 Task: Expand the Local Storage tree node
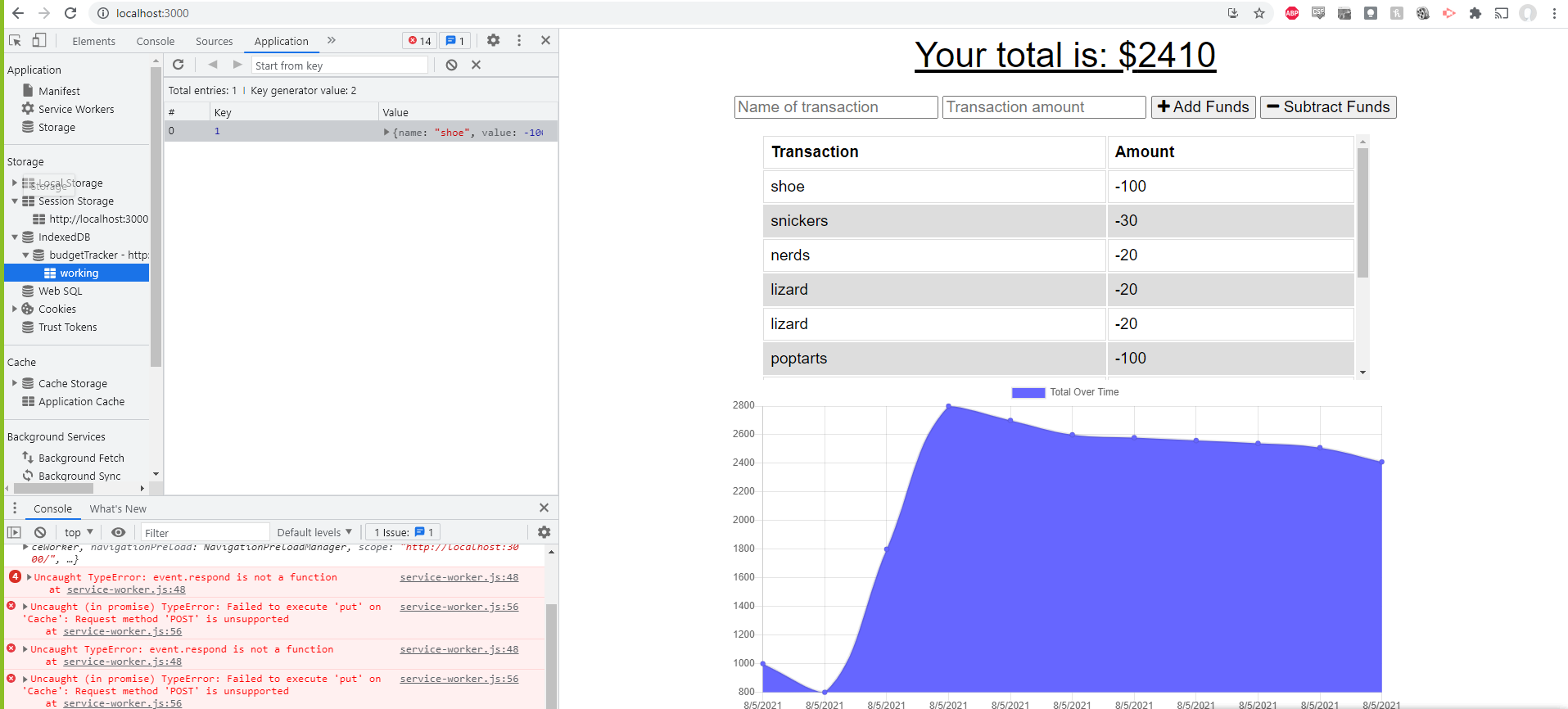15,183
